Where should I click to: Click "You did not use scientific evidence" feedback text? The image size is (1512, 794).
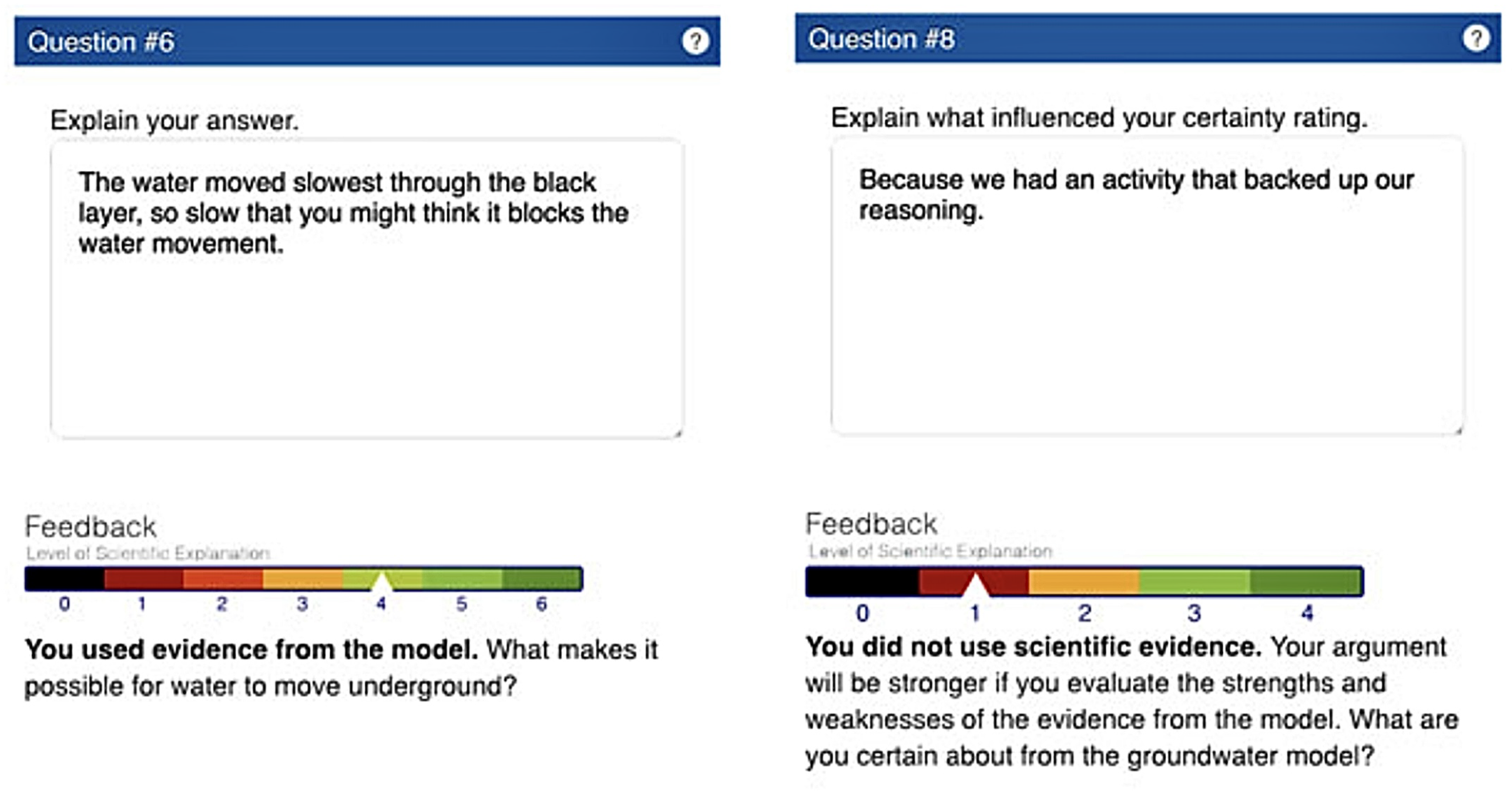click(x=1033, y=647)
